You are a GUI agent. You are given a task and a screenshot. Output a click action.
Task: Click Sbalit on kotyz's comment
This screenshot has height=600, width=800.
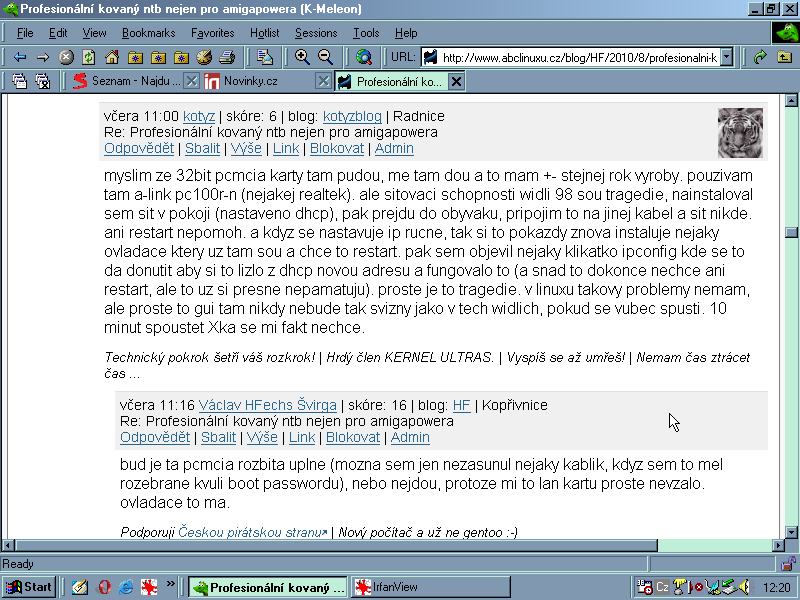(203, 148)
